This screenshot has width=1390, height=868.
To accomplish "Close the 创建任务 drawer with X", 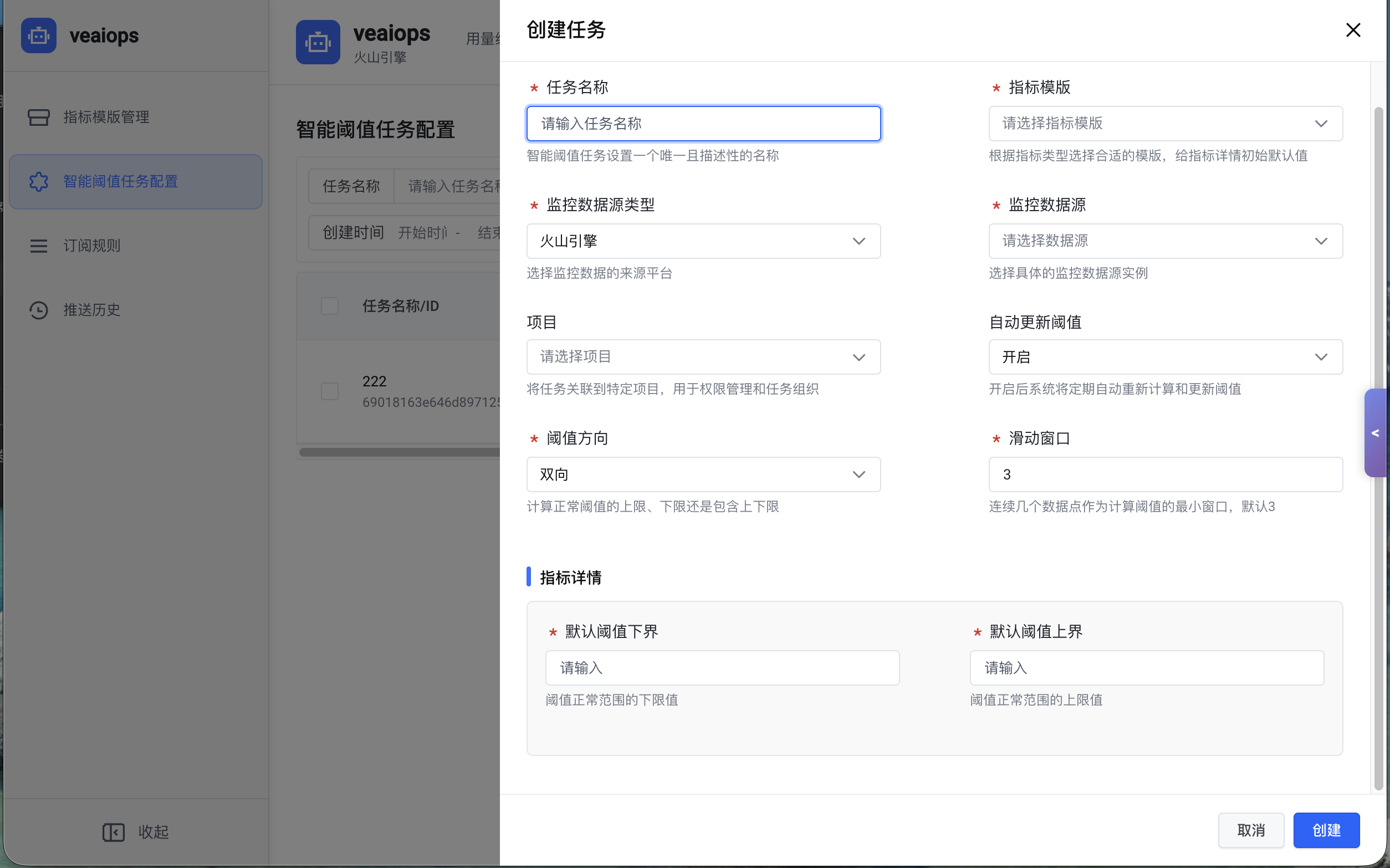I will (1353, 30).
